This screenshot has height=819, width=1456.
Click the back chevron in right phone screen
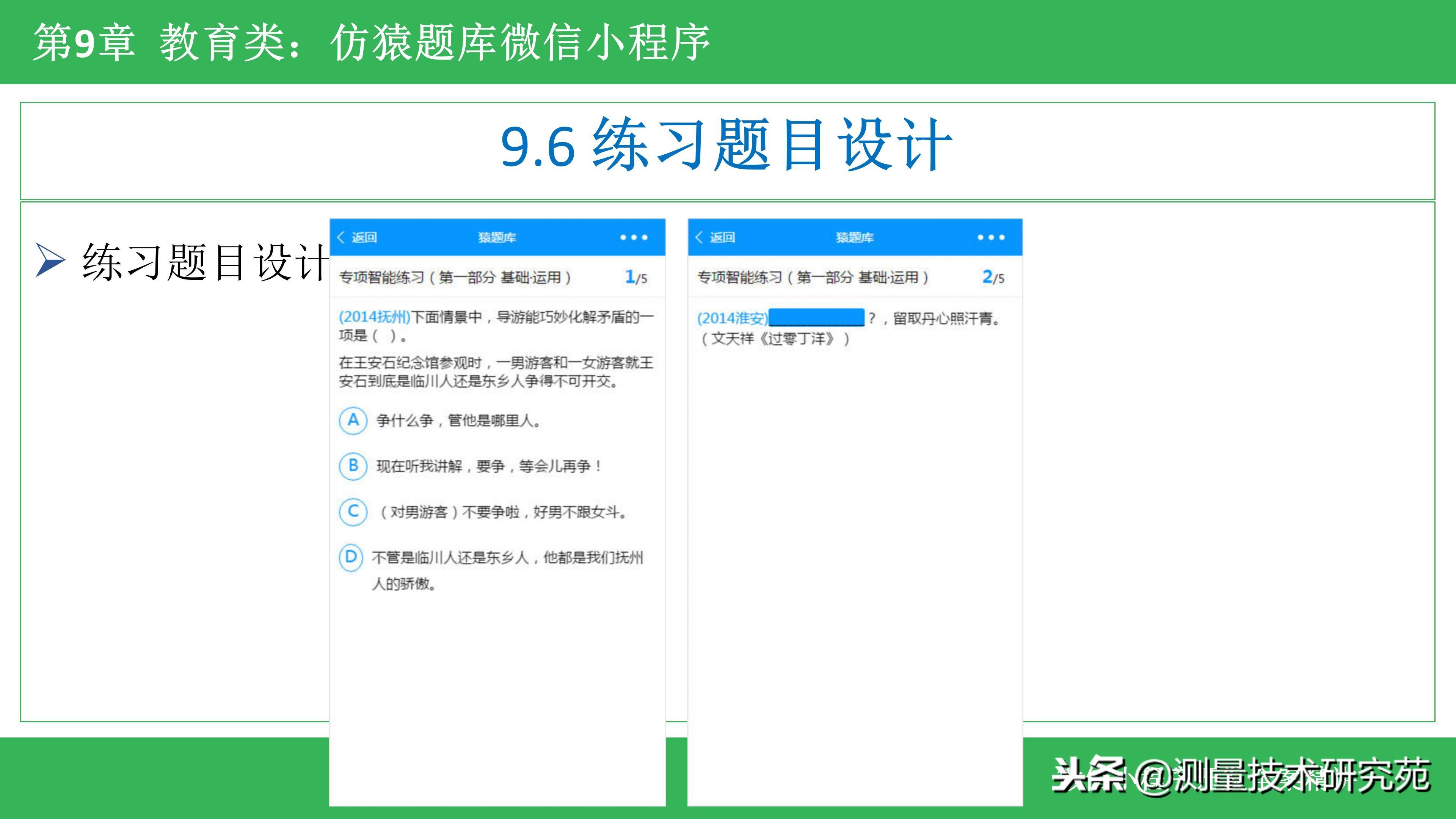[x=699, y=237]
